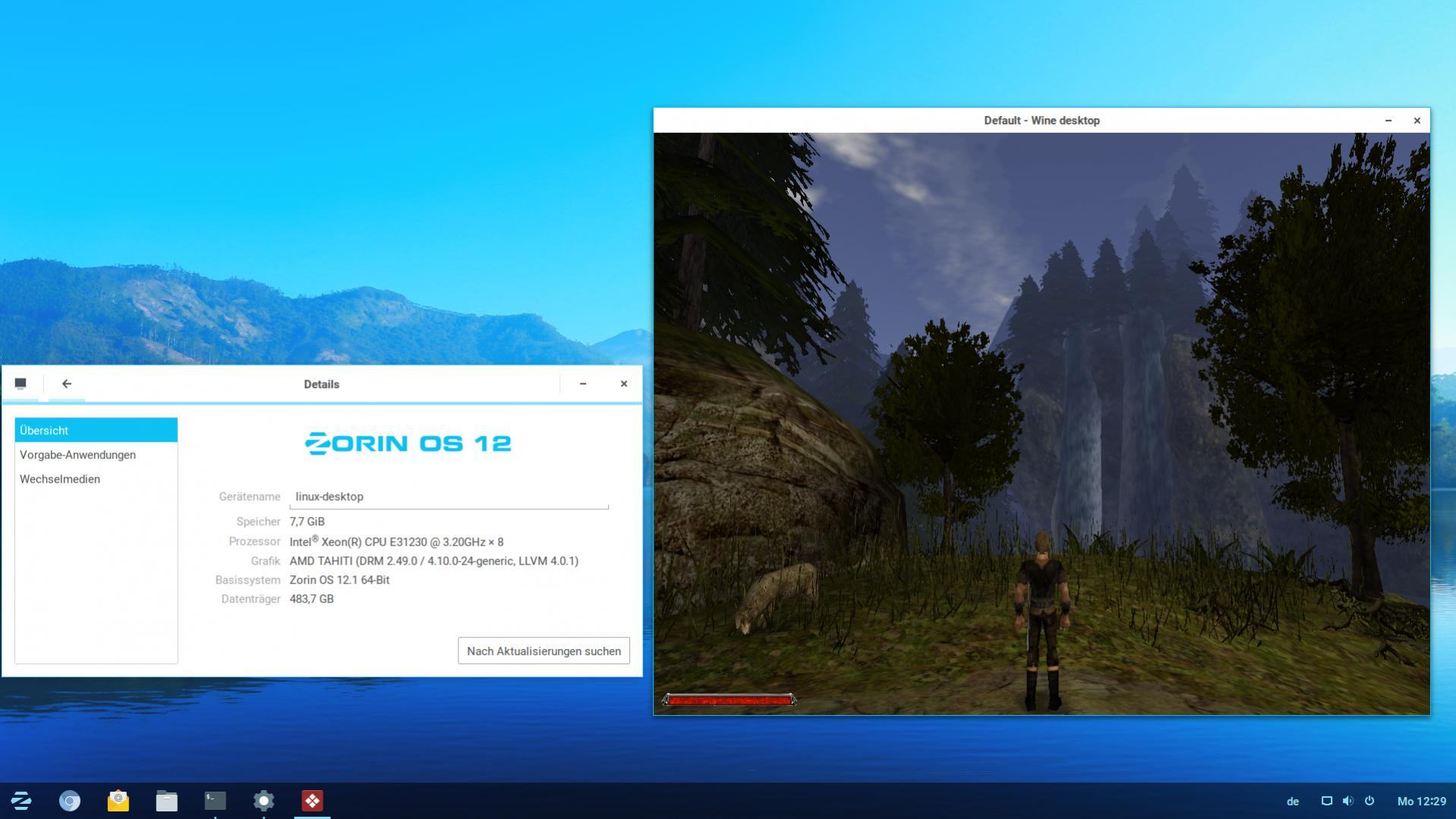Viewport: 1456px width, 819px height.
Task: Click the Datenträger value 483,7 GB
Action: 311,599
